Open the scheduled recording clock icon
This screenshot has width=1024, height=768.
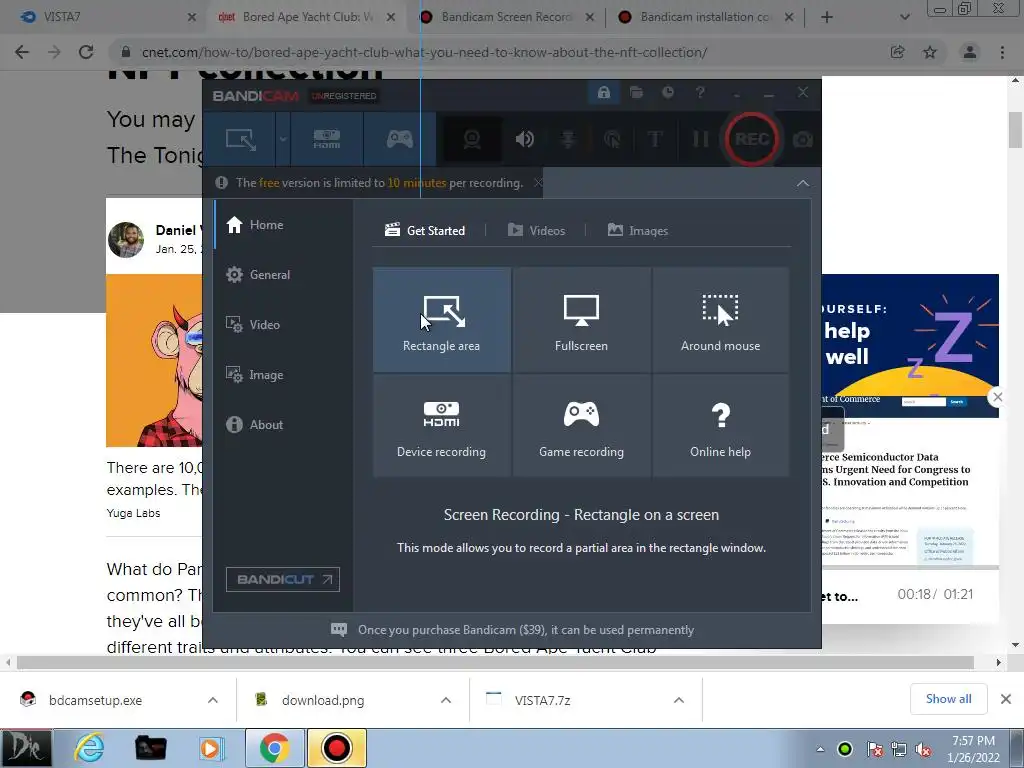point(667,93)
